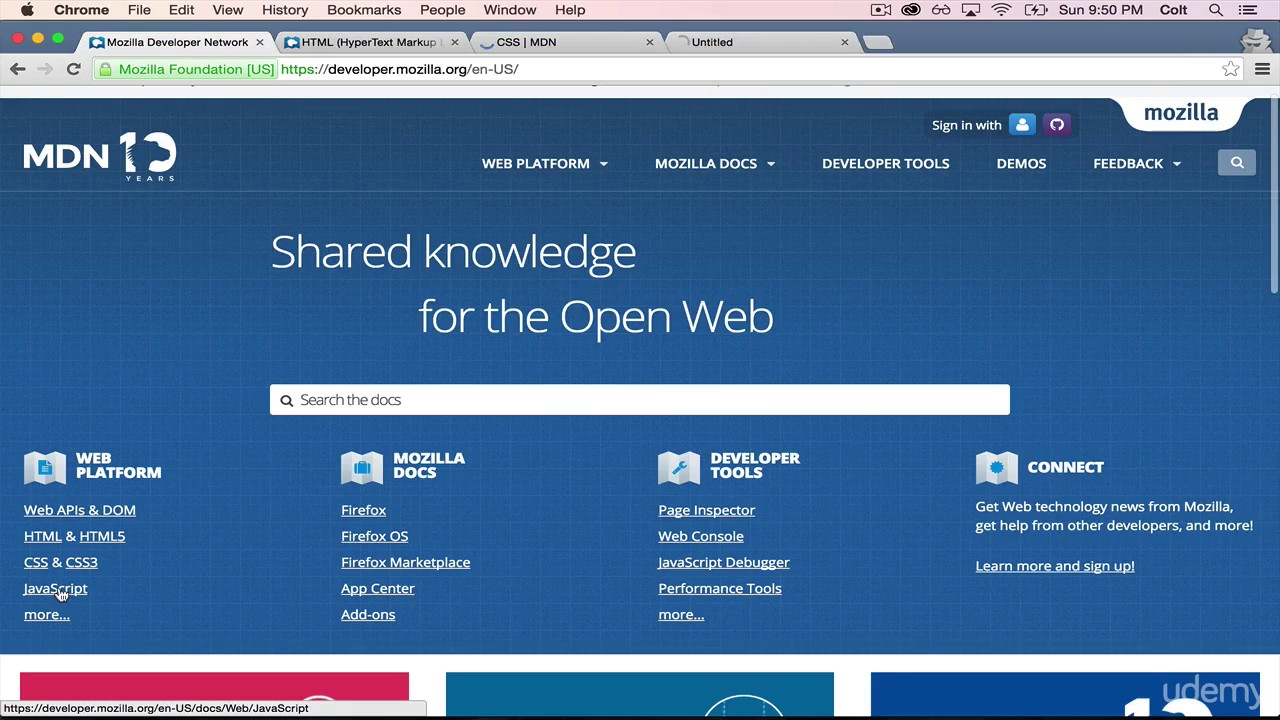Open Firefox Marketplace link
Screen dimensions: 1280x720
pyautogui.click(x=405, y=562)
